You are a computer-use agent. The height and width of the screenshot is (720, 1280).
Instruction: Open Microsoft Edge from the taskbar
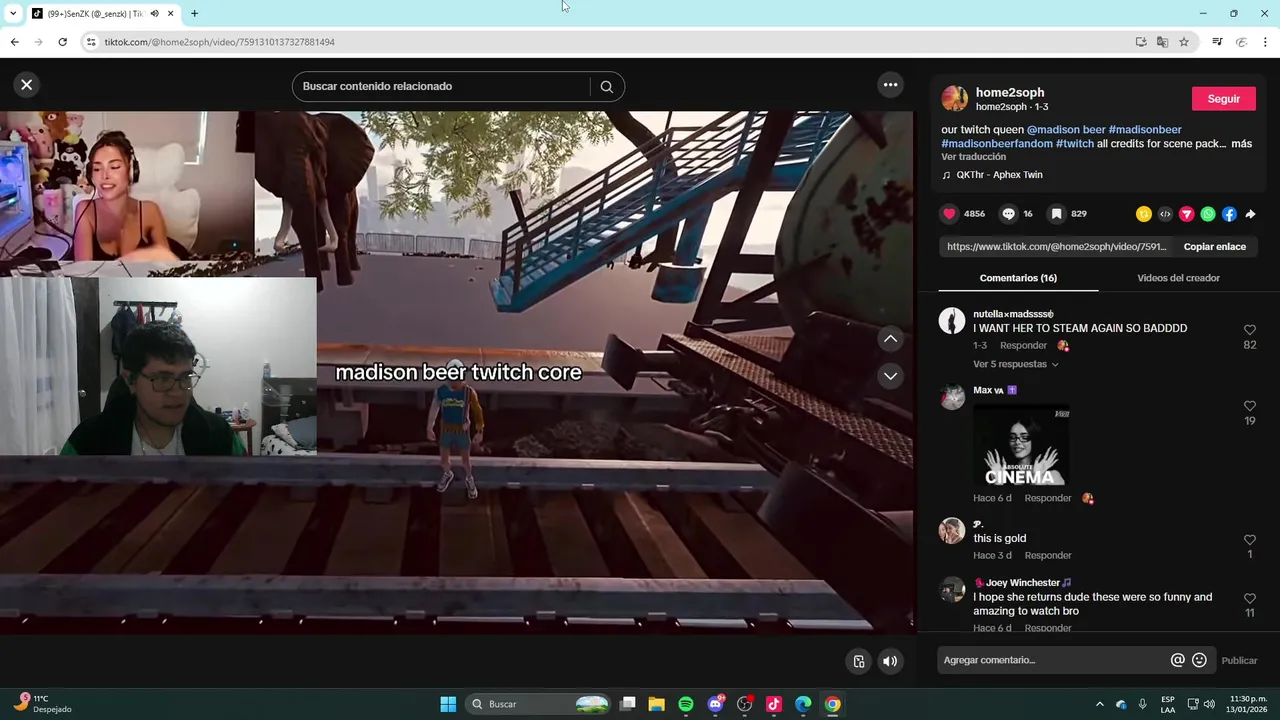(803, 704)
